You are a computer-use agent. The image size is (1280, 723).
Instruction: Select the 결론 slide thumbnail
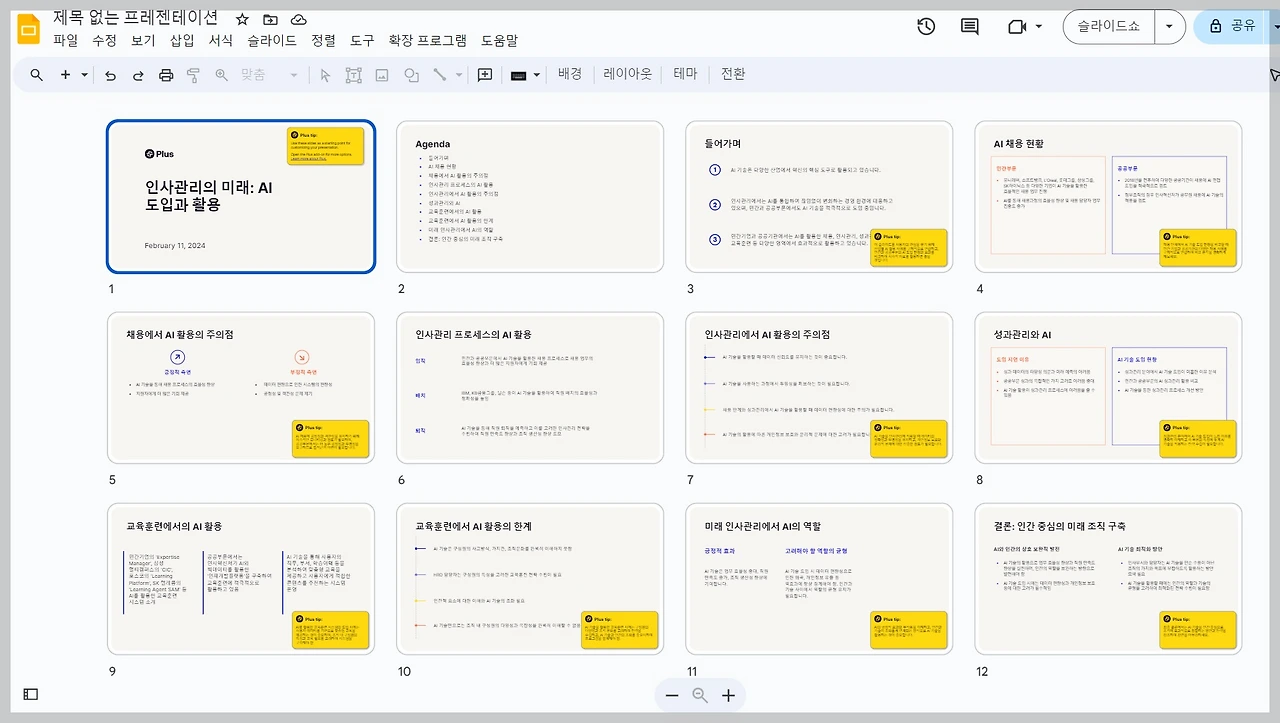point(1108,579)
